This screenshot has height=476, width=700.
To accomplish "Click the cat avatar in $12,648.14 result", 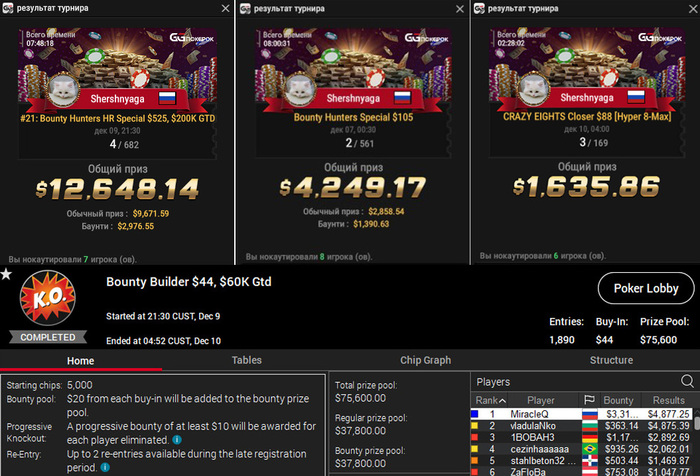I will pos(63,91).
